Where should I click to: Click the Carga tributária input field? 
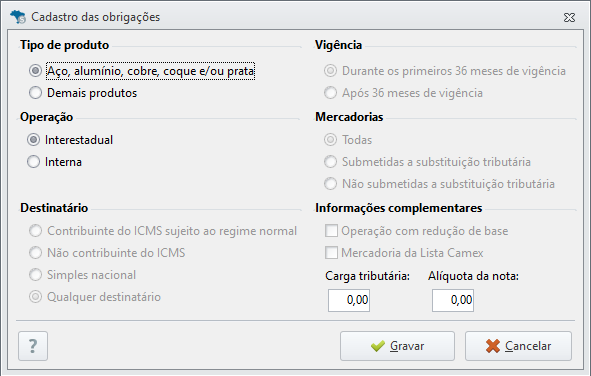[x=349, y=300]
